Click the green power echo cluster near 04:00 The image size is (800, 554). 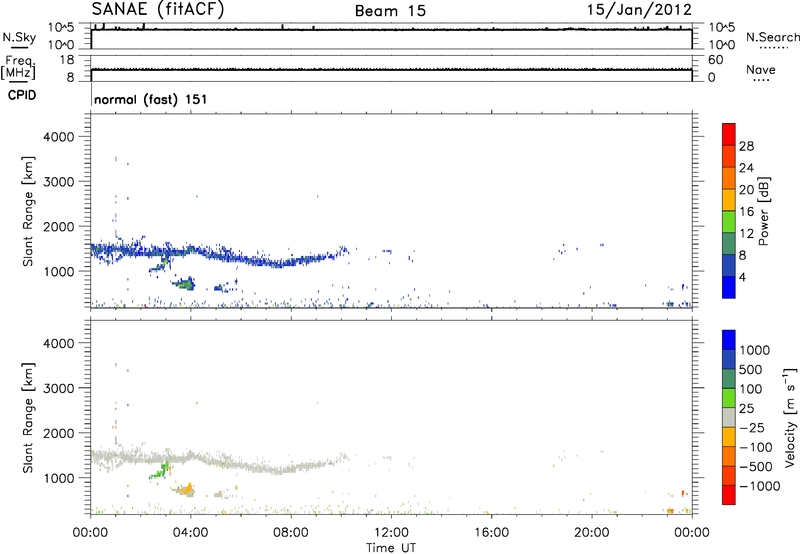(185, 284)
